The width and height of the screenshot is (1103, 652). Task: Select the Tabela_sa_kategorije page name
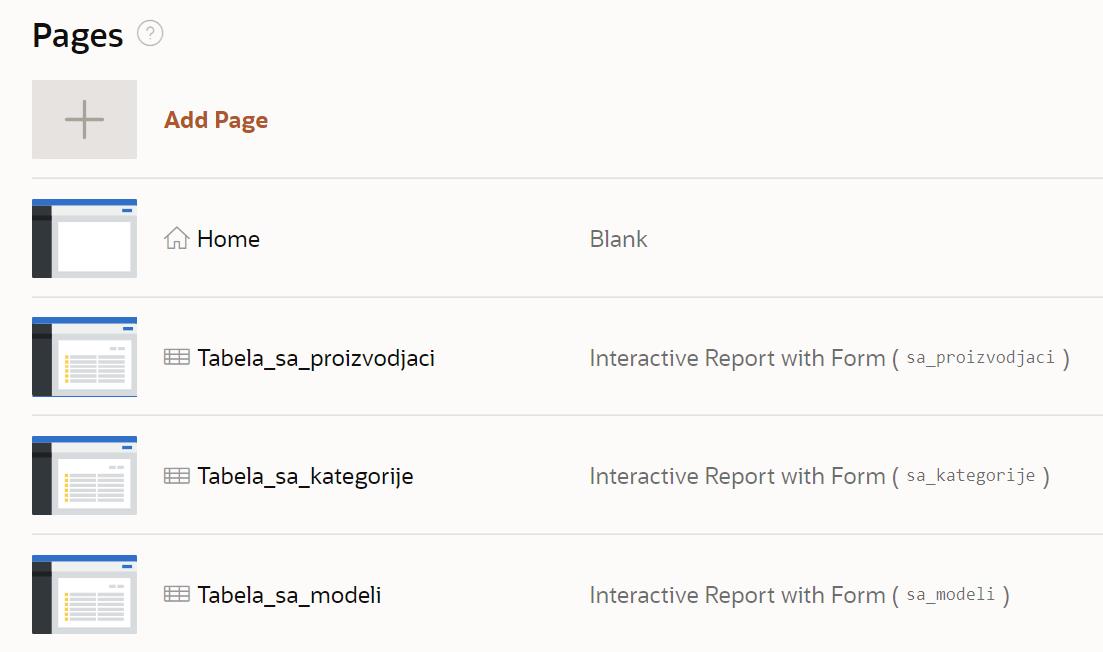click(305, 476)
